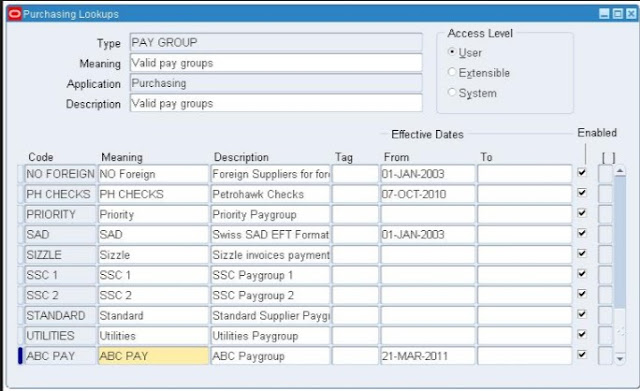Select the NO FOREIGN code cell
640x391 pixels.
(x=60, y=174)
